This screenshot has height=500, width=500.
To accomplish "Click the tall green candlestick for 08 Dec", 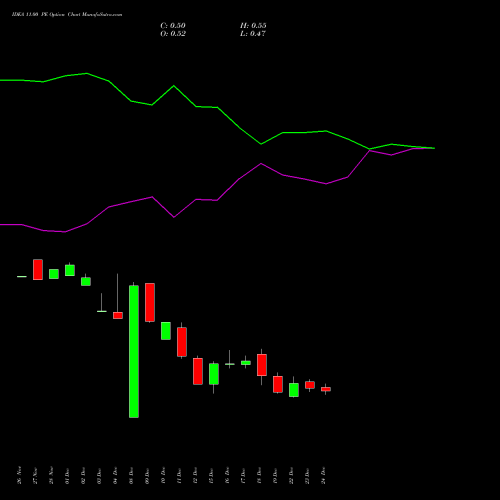I will coord(134,351).
